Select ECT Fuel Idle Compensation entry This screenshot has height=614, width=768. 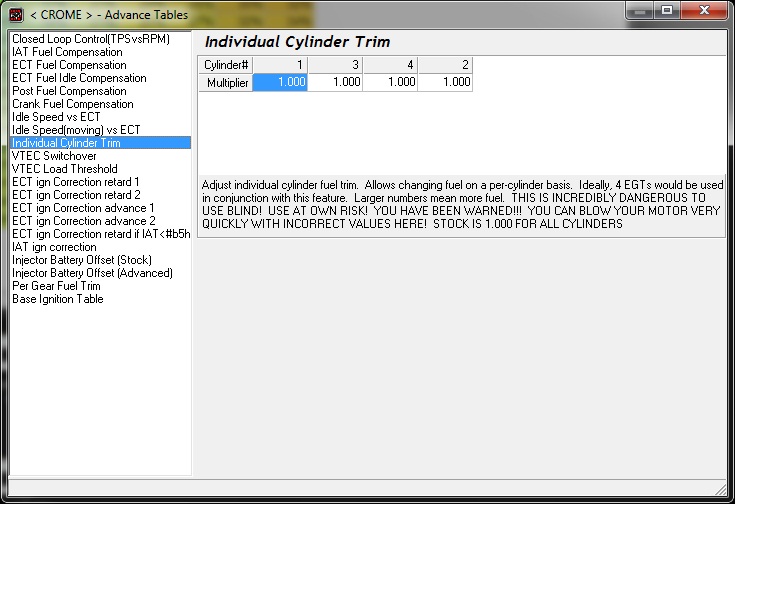coord(79,78)
